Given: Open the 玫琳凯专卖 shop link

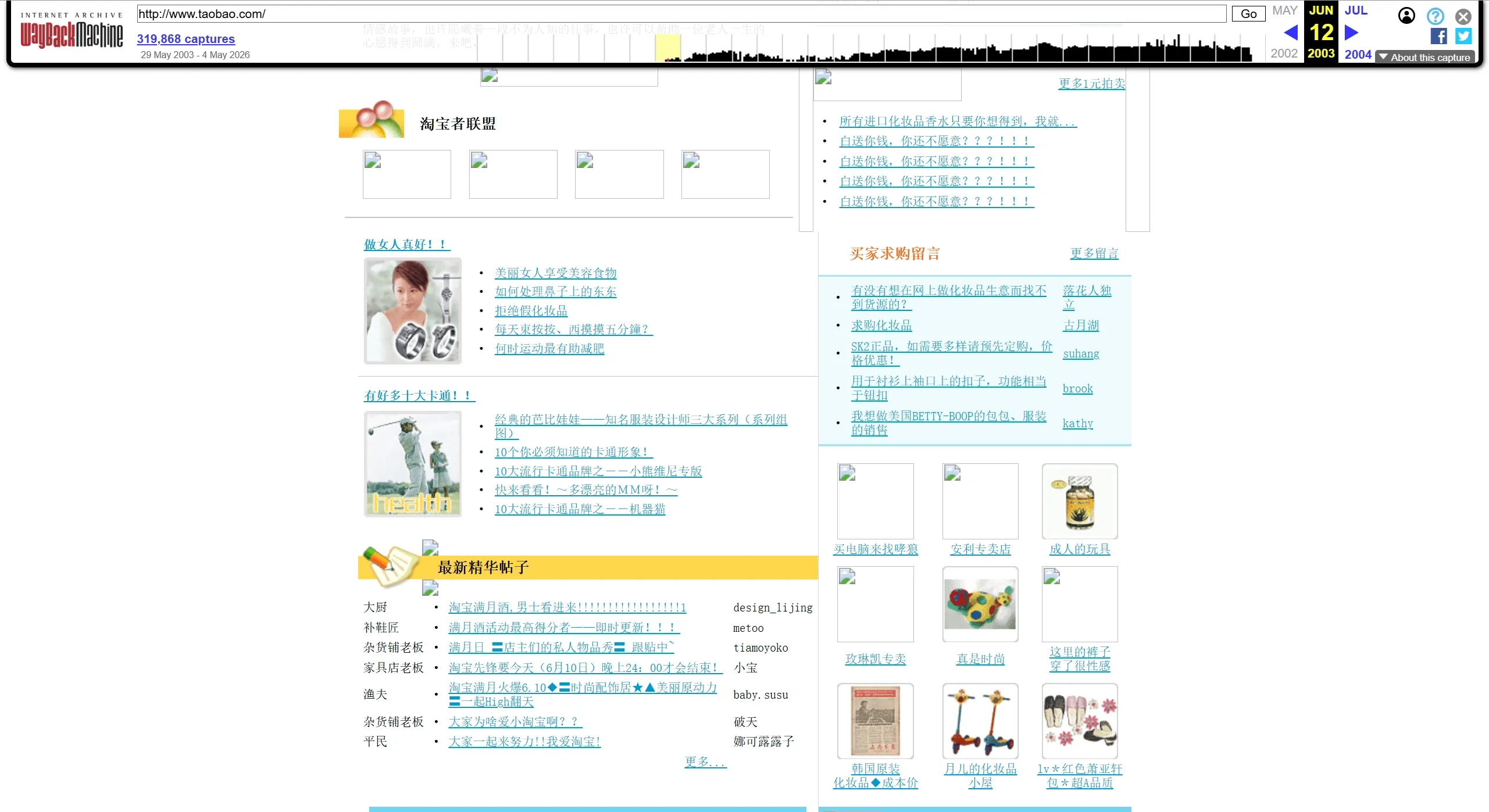Looking at the screenshot, I should [x=875, y=659].
